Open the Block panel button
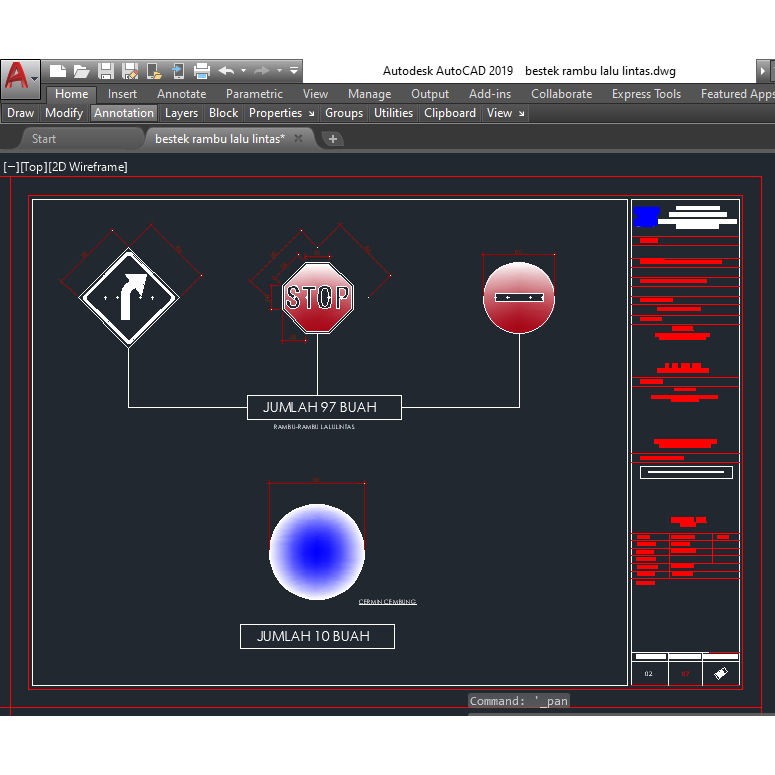Image resolution: width=775 pixels, height=775 pixels. pyautogui.click(x=223, y=113)
